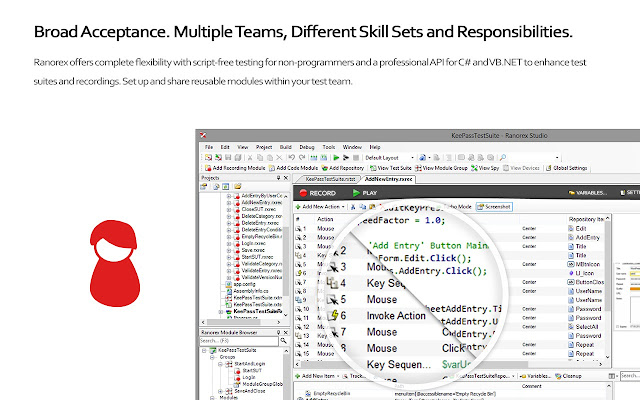Select Save.rxrec in the Projects tree

(253, 250)
